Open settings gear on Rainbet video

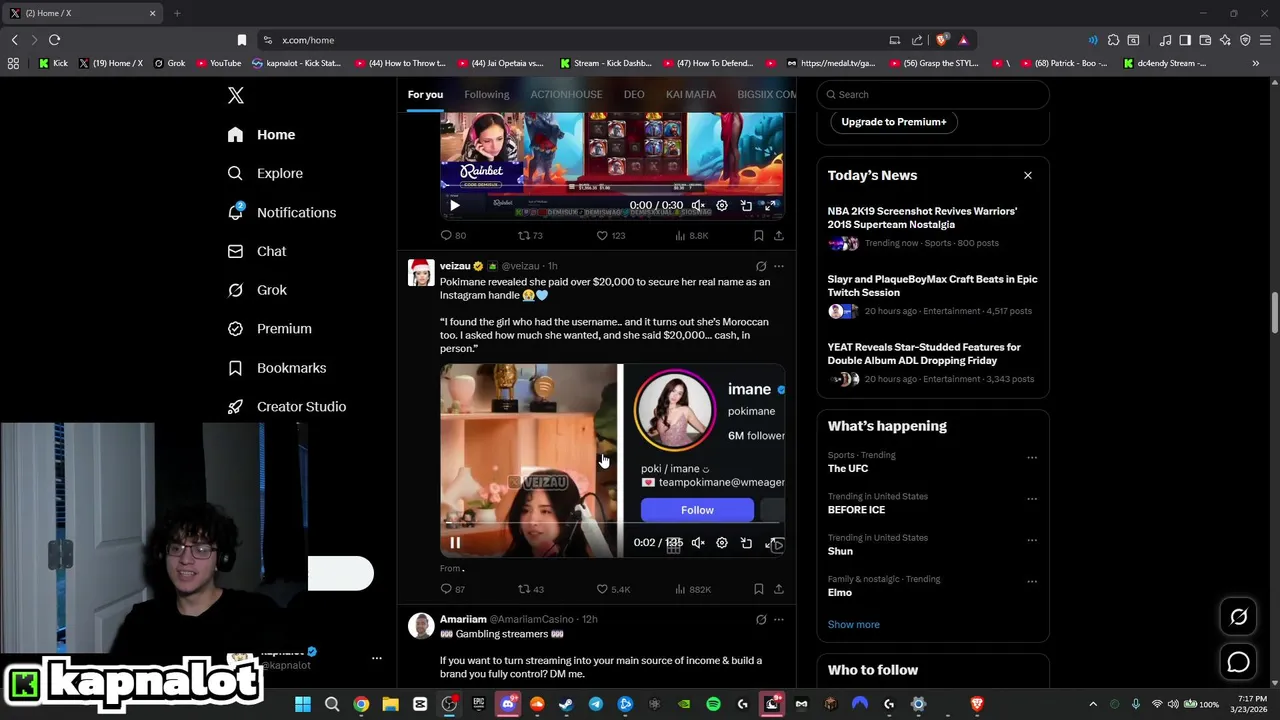(722, 205)
